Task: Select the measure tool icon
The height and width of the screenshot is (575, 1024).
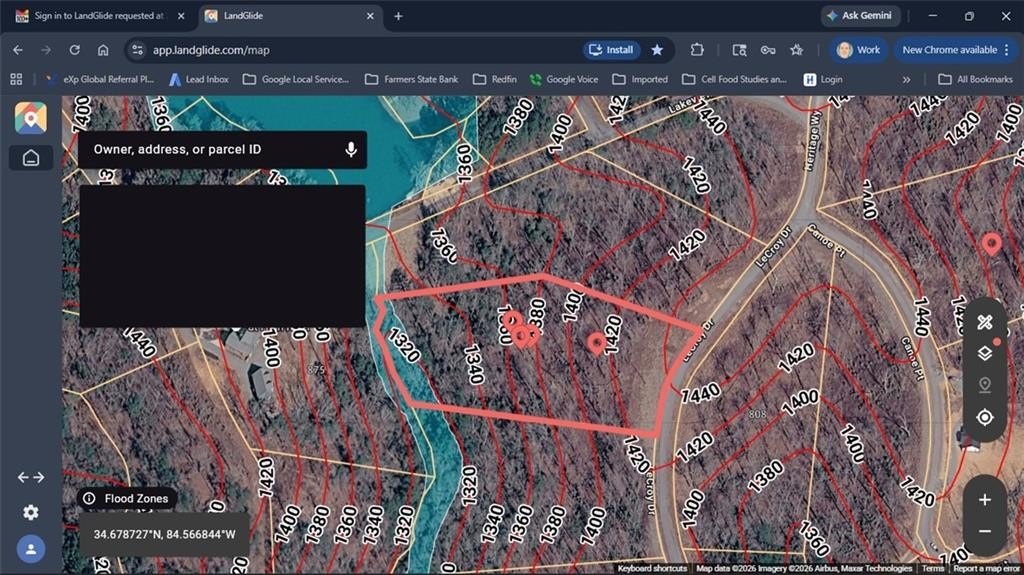Action: tap(984, 322)
